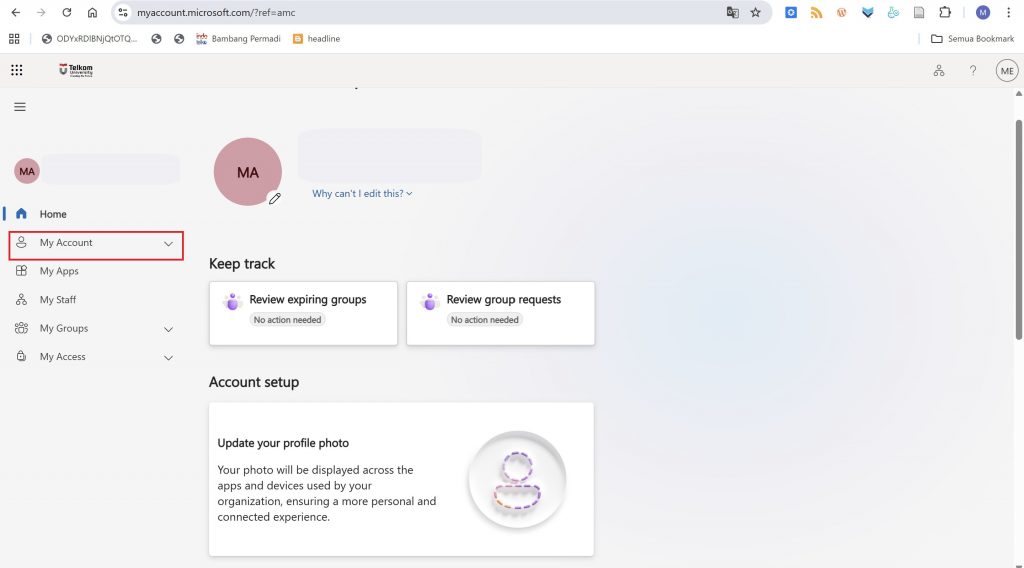Viewport: 1024px width, 568px height.
Task: Open the Chrome three-dot menu
Action: [x=1008, y=12]
